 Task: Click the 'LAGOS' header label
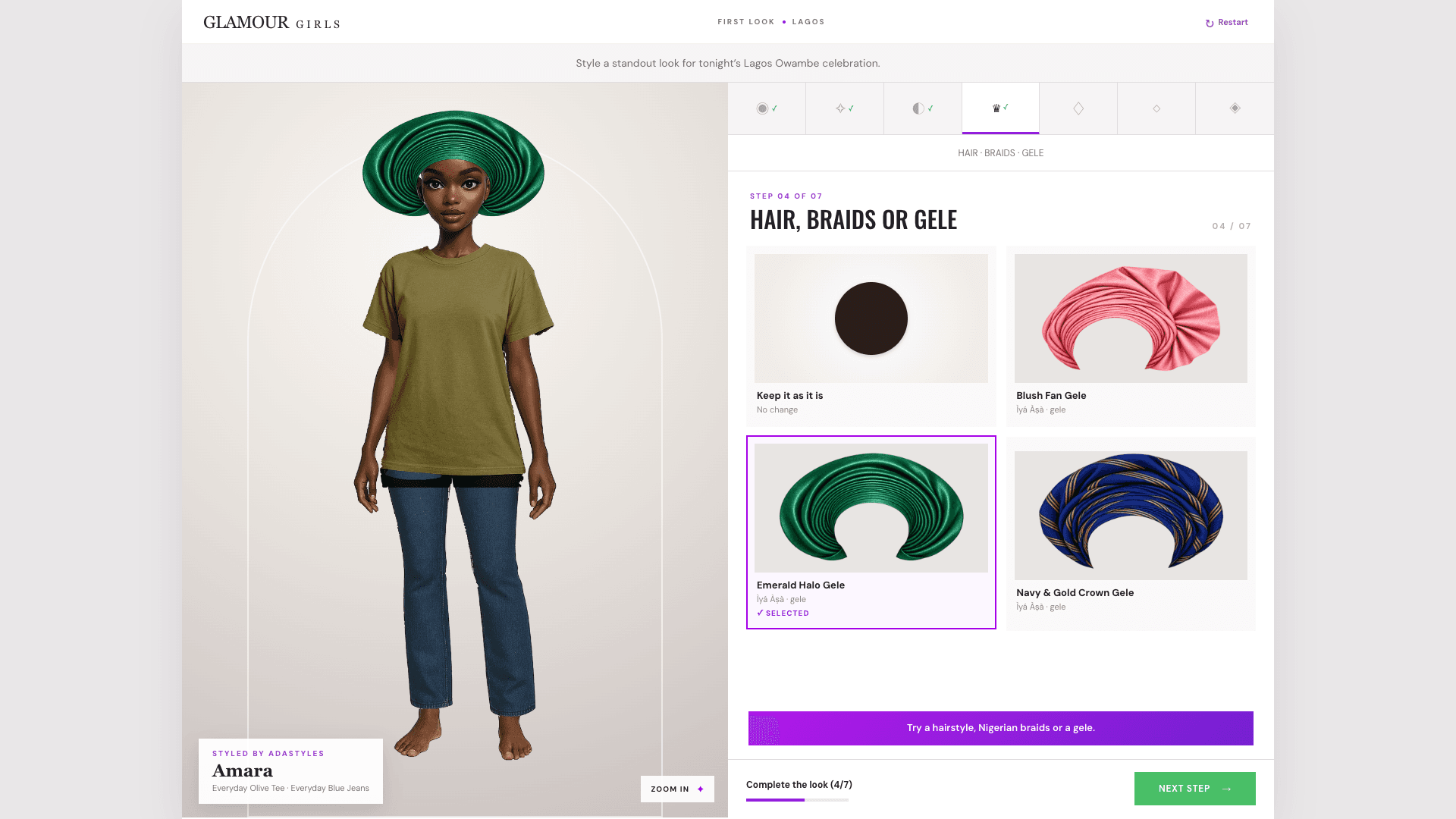[x=808, y=22]
